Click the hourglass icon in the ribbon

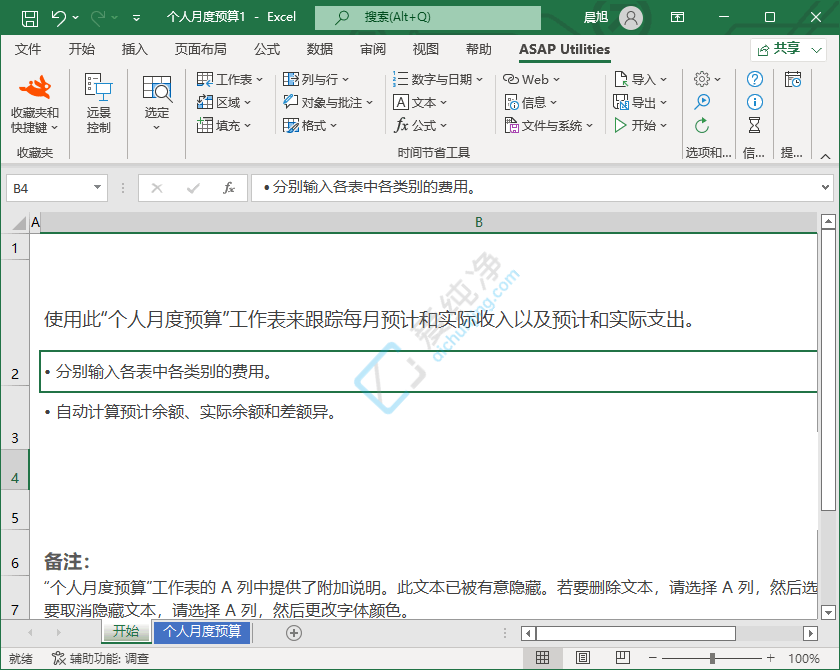pyautogui.click(x=754, y=126)
